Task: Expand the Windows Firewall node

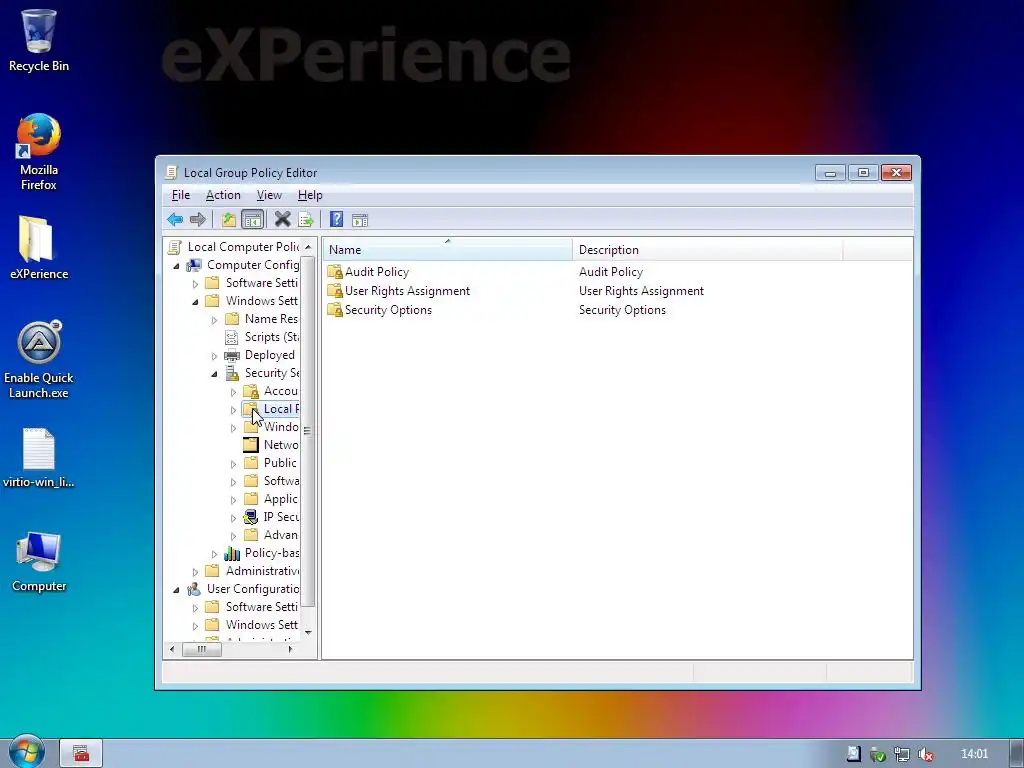Action: [233, 428]
